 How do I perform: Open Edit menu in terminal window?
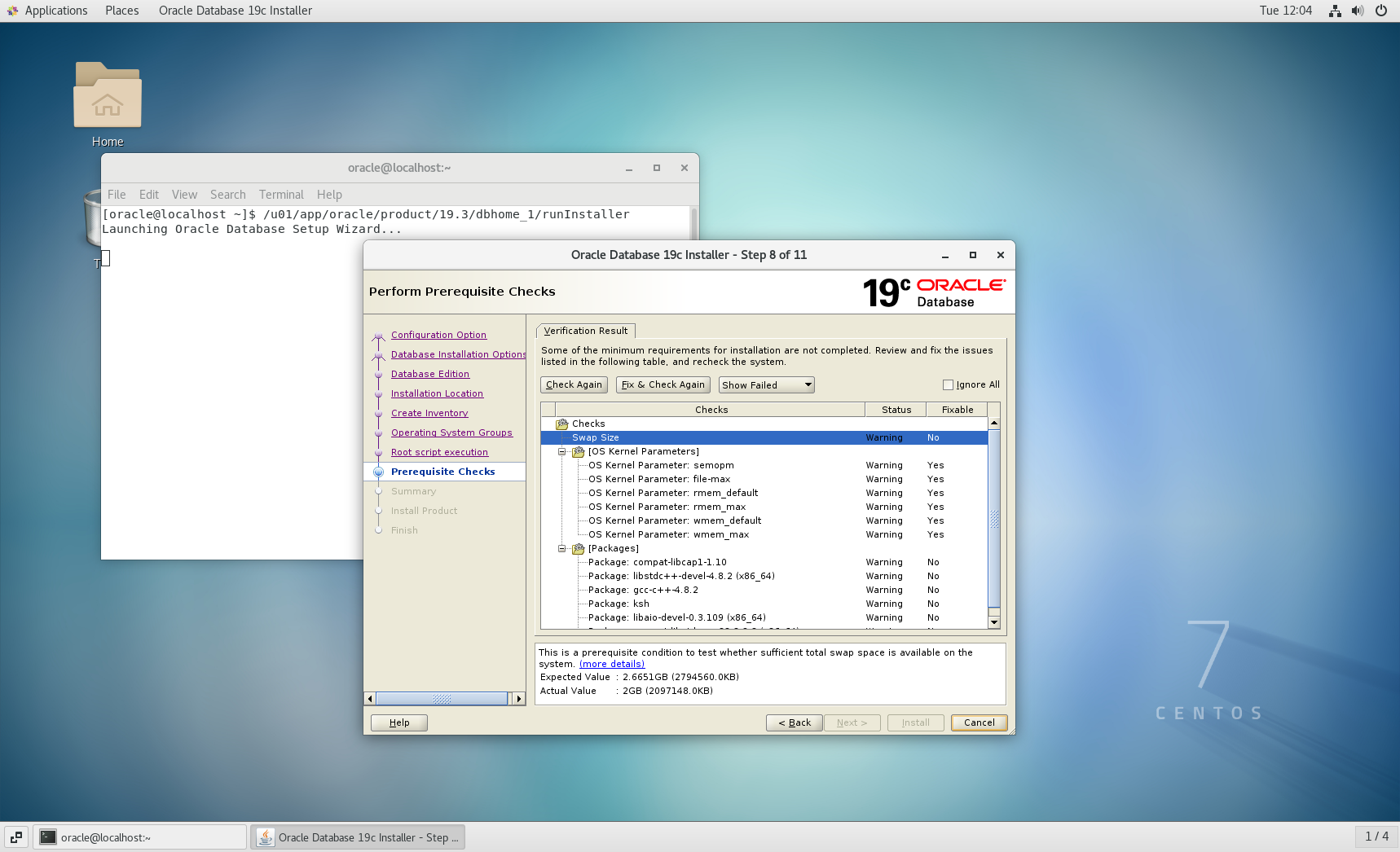click(x=149, y=195)
